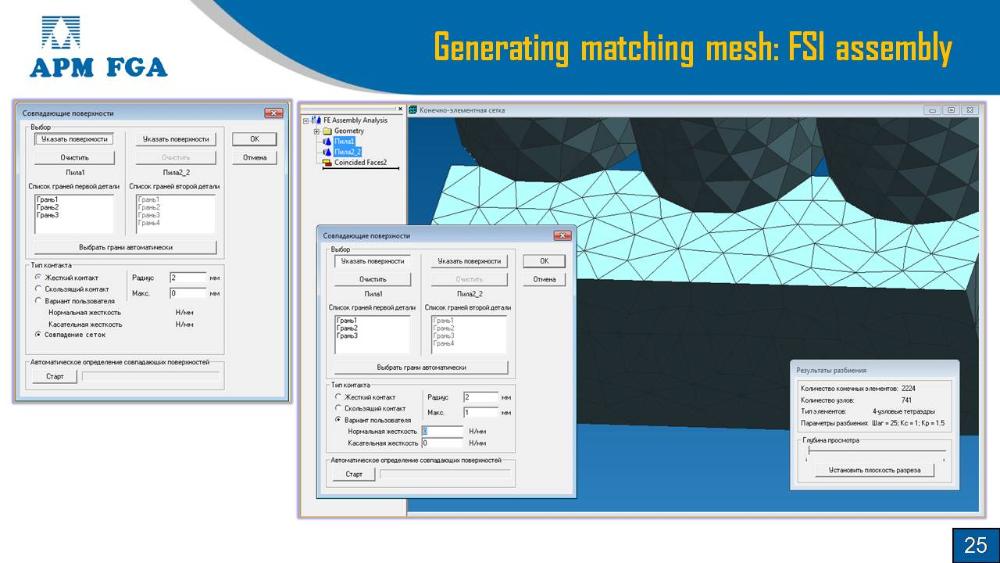The height and width of the screenshot is (563, 1000).
Task: Select 'Совпадение сеток' radio in left dialog
Action: point(38,335)
